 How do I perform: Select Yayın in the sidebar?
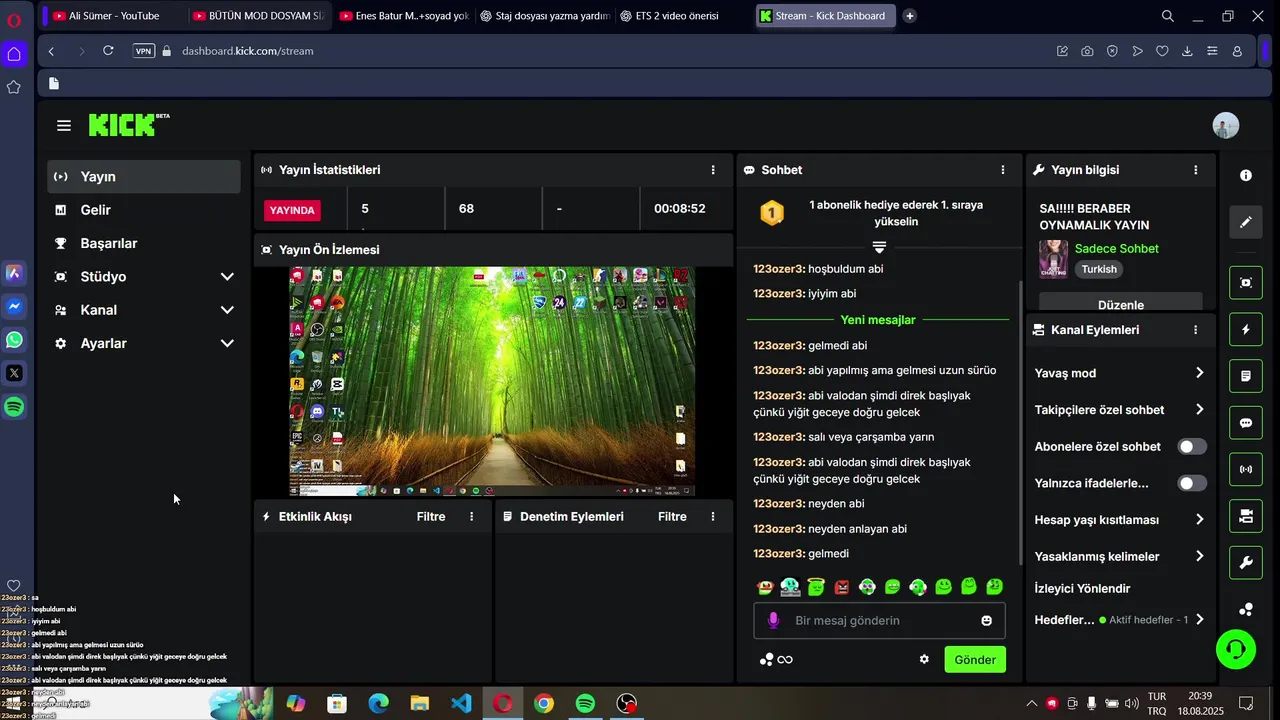[x=144, y=176]
